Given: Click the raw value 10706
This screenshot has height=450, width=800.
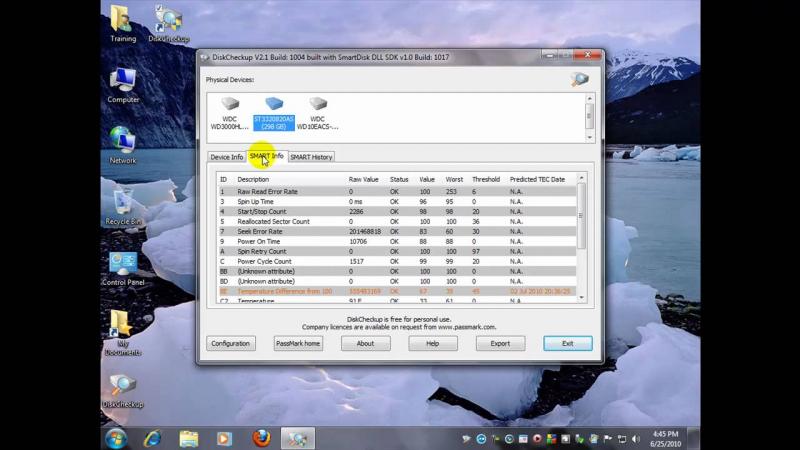Looking at the screenshot, I should (x=358, y=241).
